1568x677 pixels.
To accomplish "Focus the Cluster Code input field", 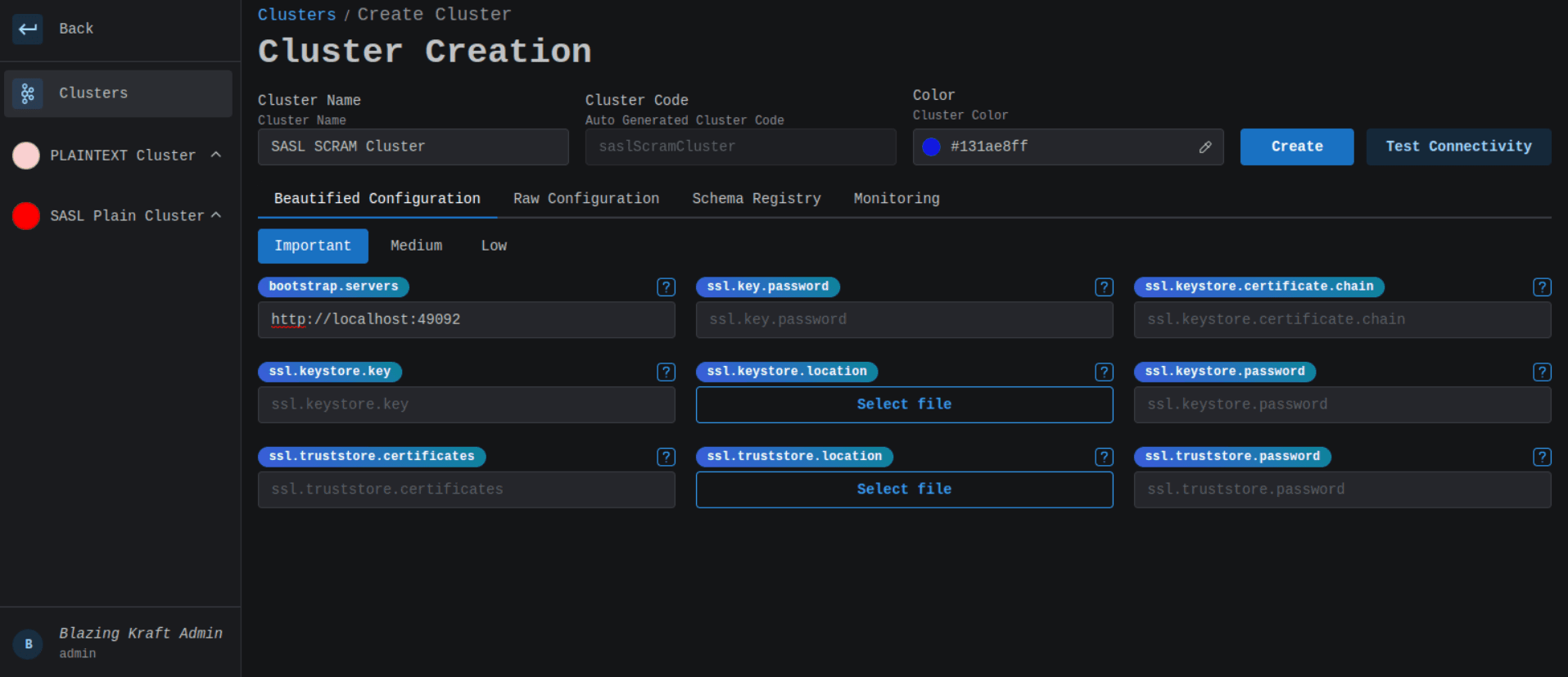I will 741,147.
